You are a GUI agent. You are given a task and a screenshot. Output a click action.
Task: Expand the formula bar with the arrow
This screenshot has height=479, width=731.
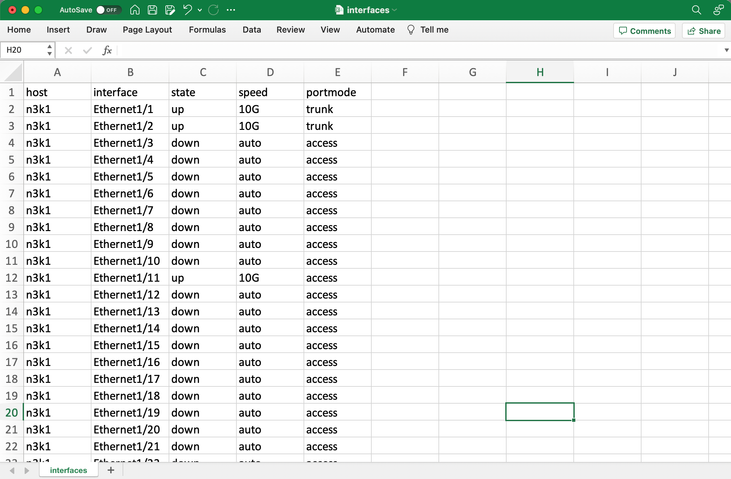726,50
